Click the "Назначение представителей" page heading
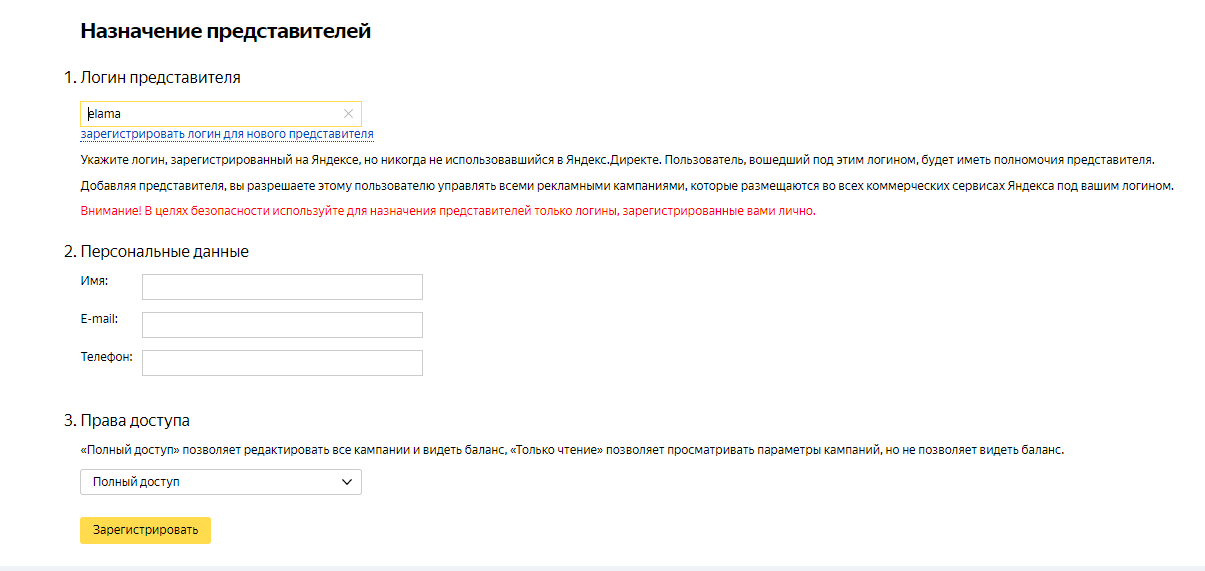 (225, 32)
